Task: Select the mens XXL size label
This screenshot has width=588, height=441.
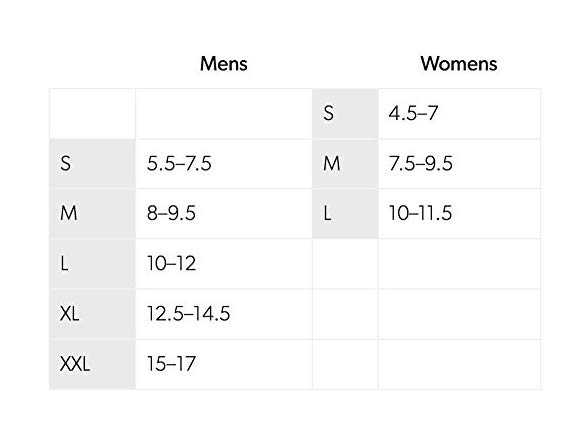Action: [93, 364]
